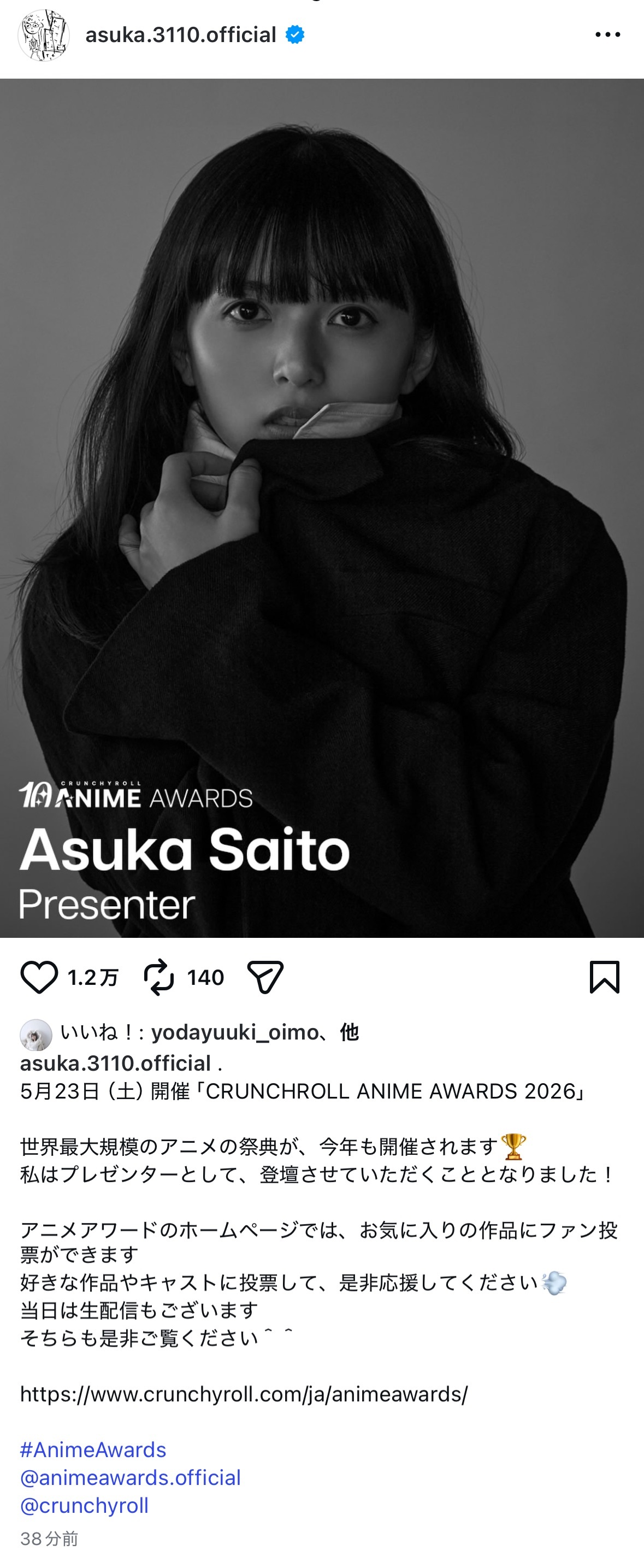This screenshot has height=1568, width=644.
Task: Show other likers via 他
Action: pyautogui.click(x=349, y=1032)
